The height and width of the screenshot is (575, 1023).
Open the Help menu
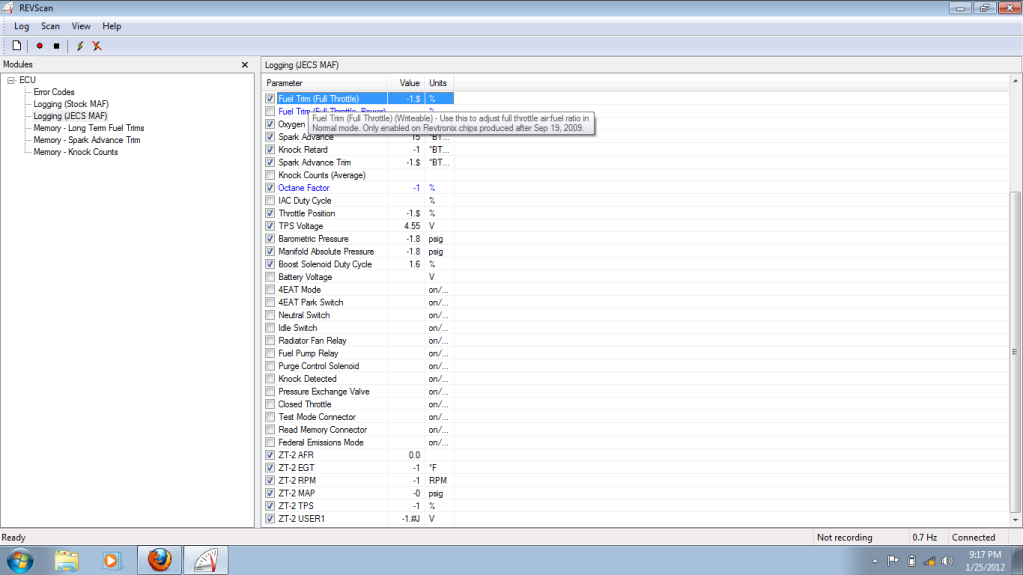pyautogui.click(x=112, y=26)
